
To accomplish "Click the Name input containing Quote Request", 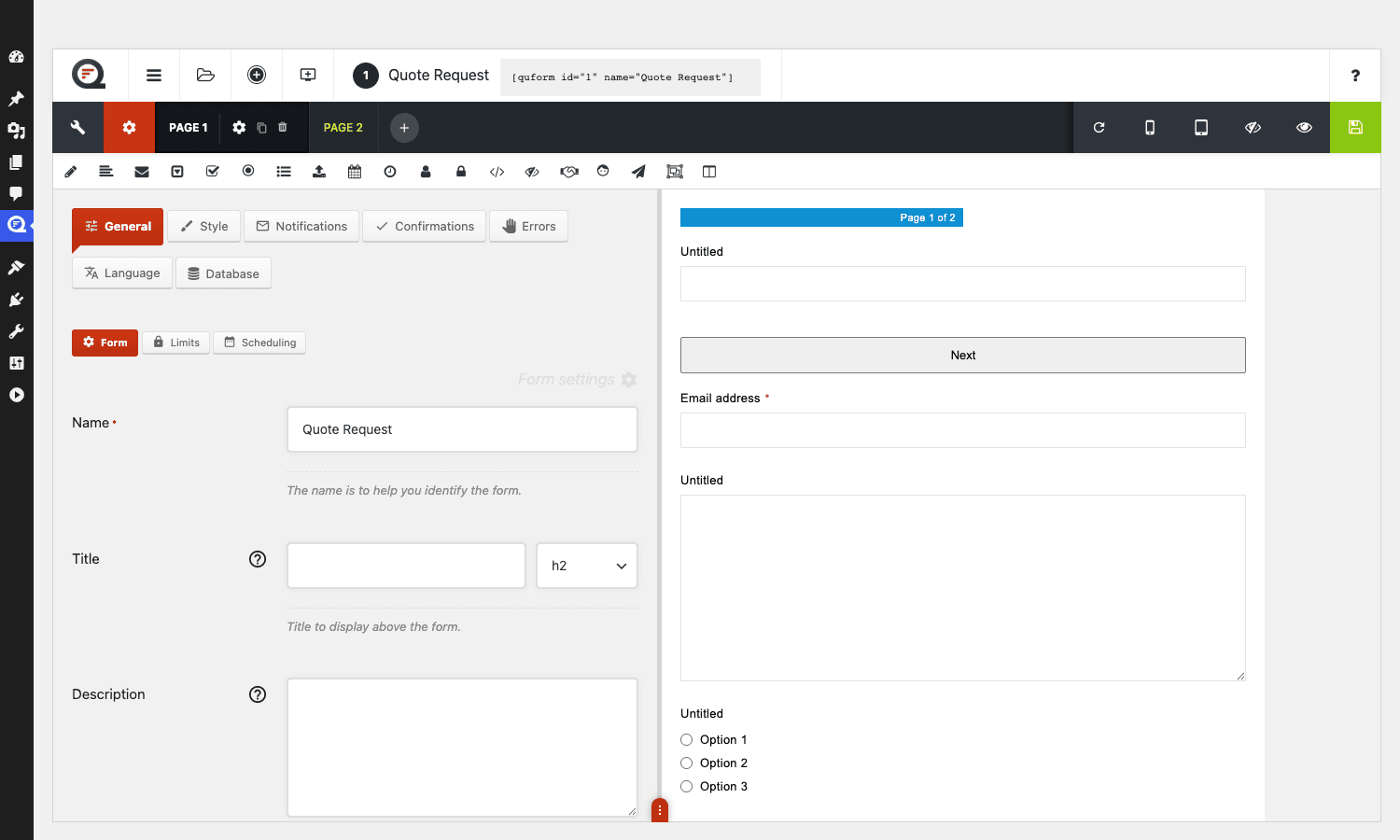I will click(x=462, y=429).
